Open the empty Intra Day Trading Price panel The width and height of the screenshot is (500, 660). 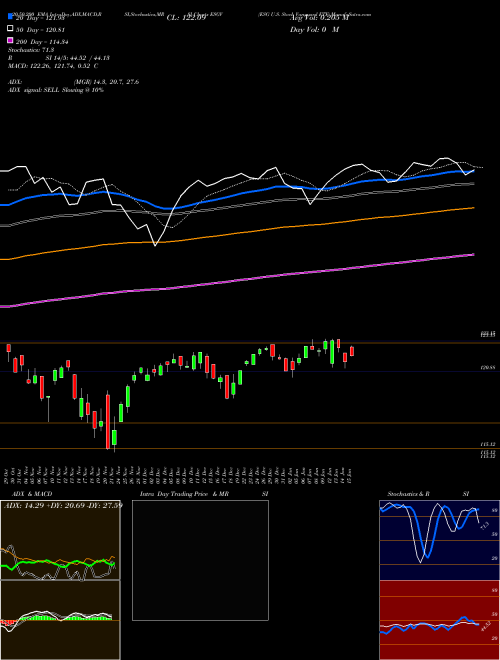[x=200, y=560]
